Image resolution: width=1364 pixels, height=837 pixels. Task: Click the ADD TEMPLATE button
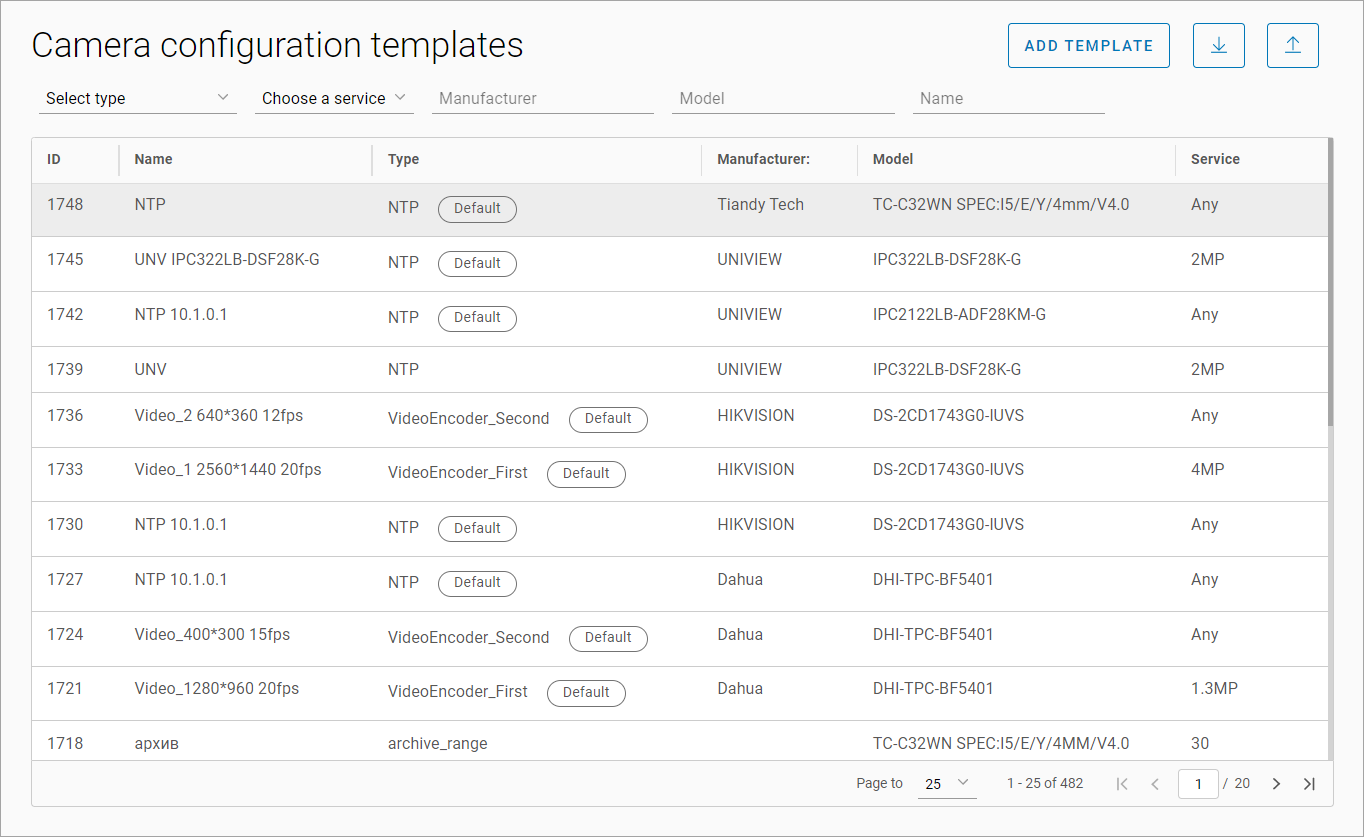[1088, 46]
